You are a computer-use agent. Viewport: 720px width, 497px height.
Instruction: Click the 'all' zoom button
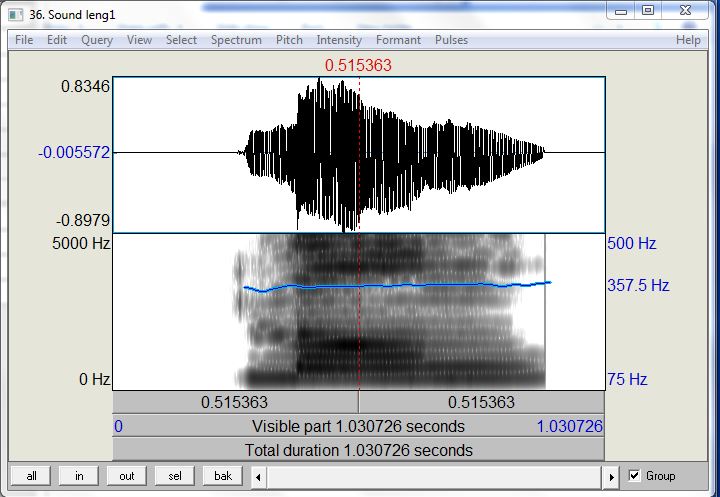coord(31,476)
